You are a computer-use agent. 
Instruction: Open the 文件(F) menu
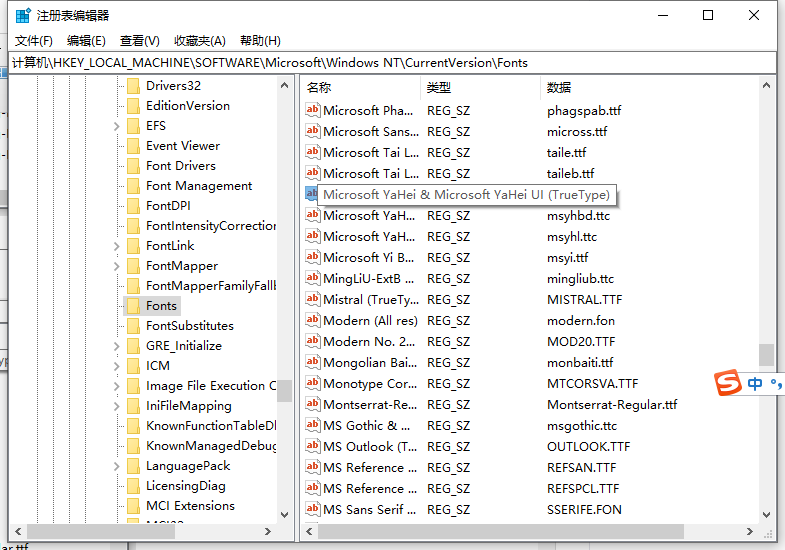34,41
